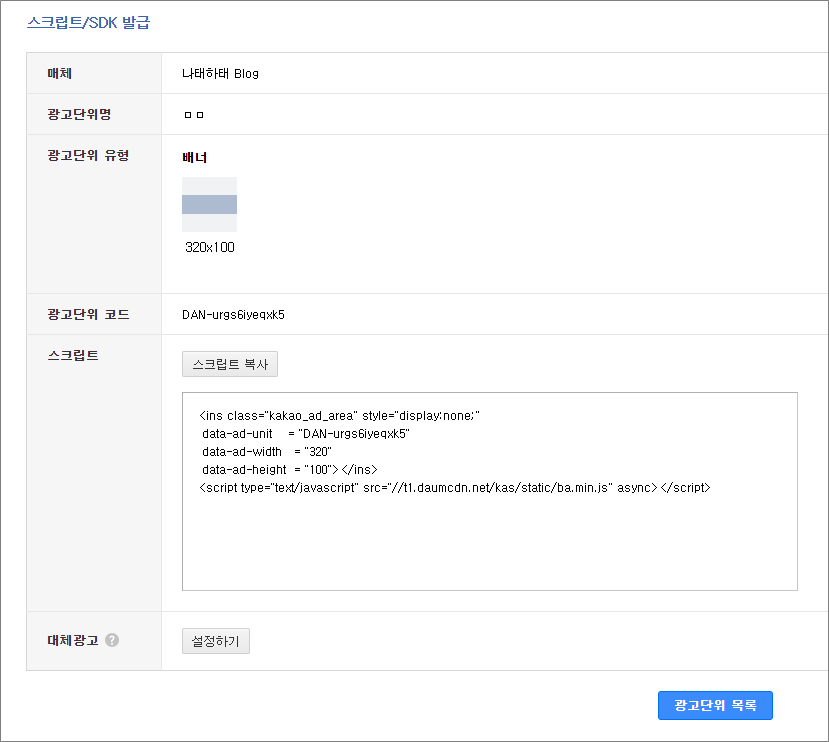Screen dimensions: 829x742
Task: Click the 나태하태 Blog media name
Action: (x=220, y=74)
